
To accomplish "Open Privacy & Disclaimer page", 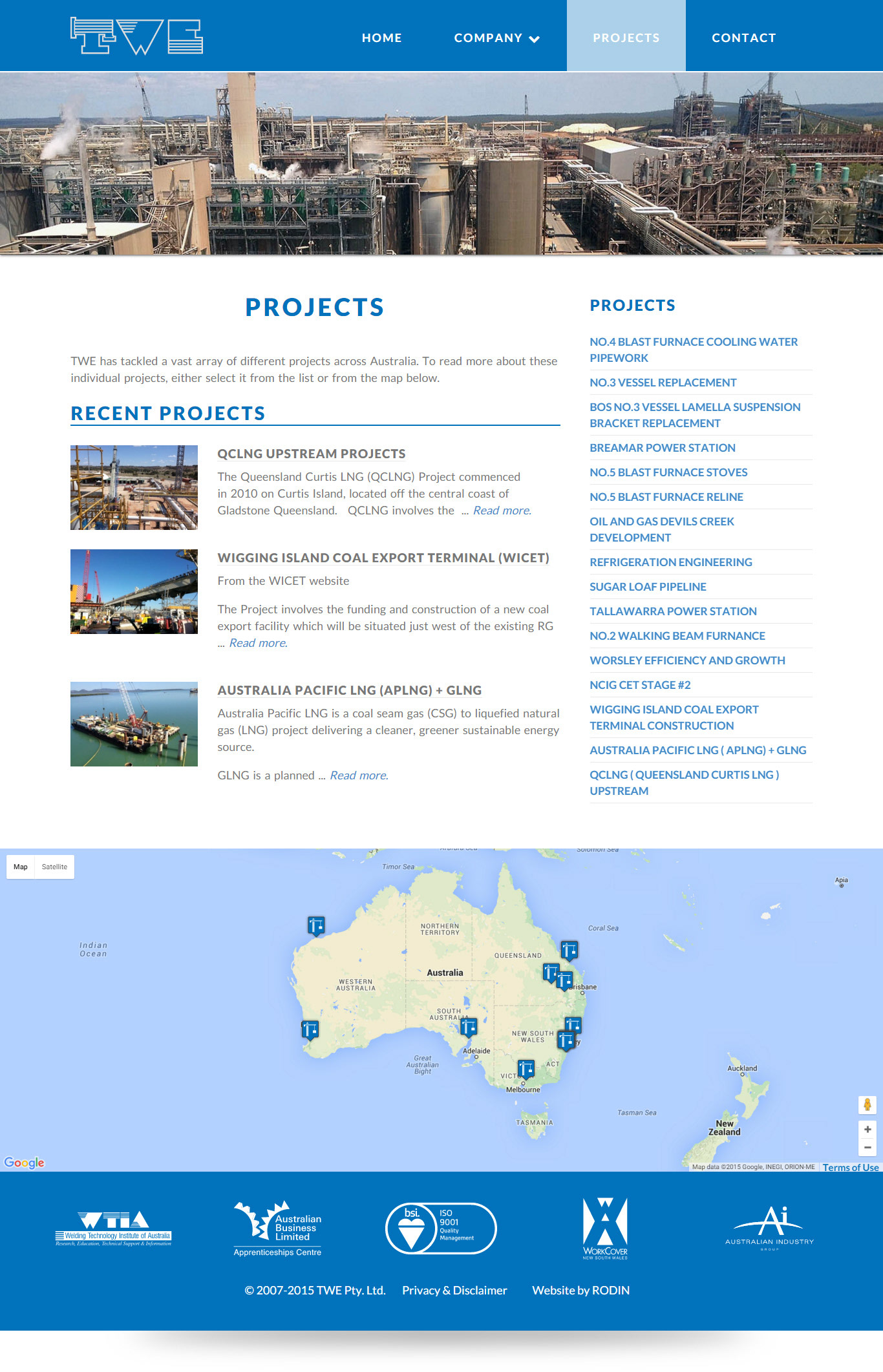I will coord(454,1291).
